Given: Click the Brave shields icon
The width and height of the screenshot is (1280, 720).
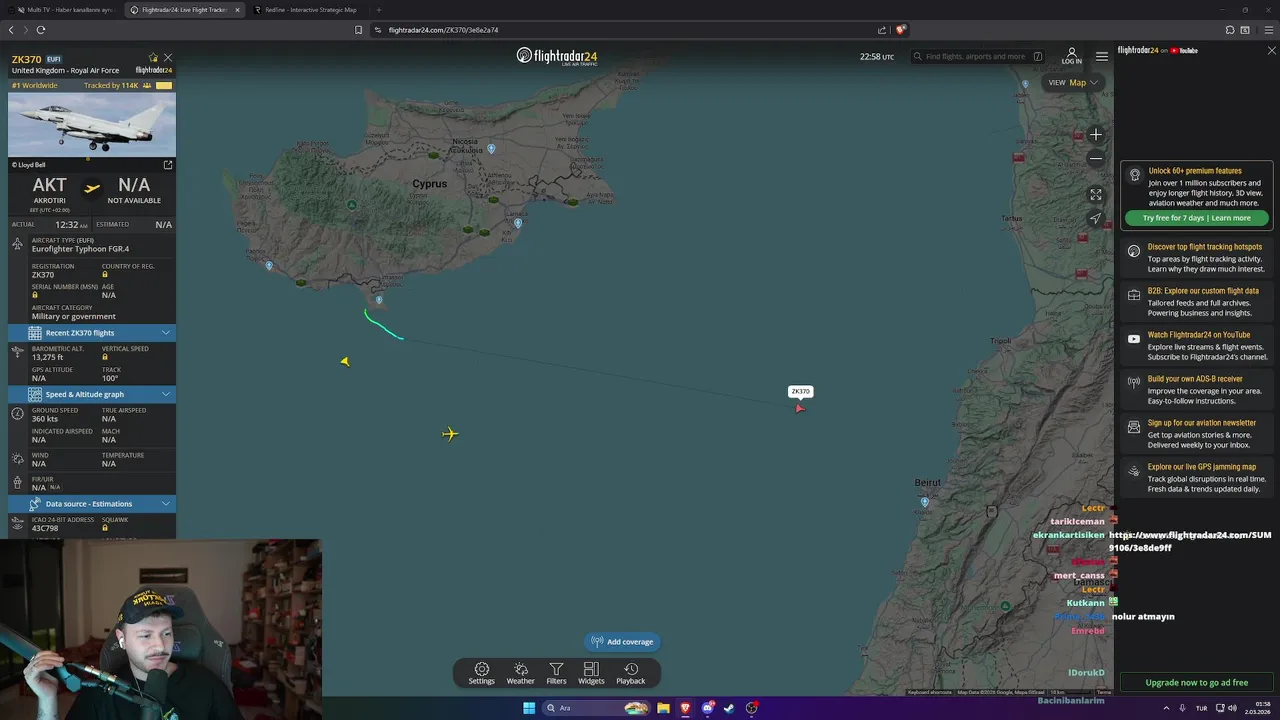Looking at the screenshot, I should point(900,30).
